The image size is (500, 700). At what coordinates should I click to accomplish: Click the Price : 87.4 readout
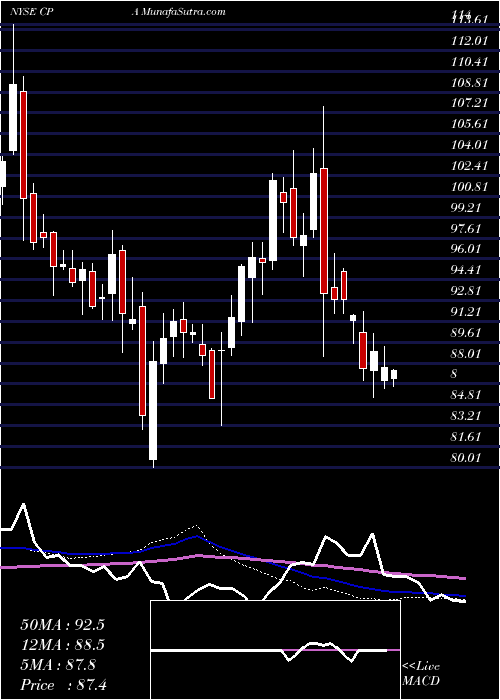(63, 684)
